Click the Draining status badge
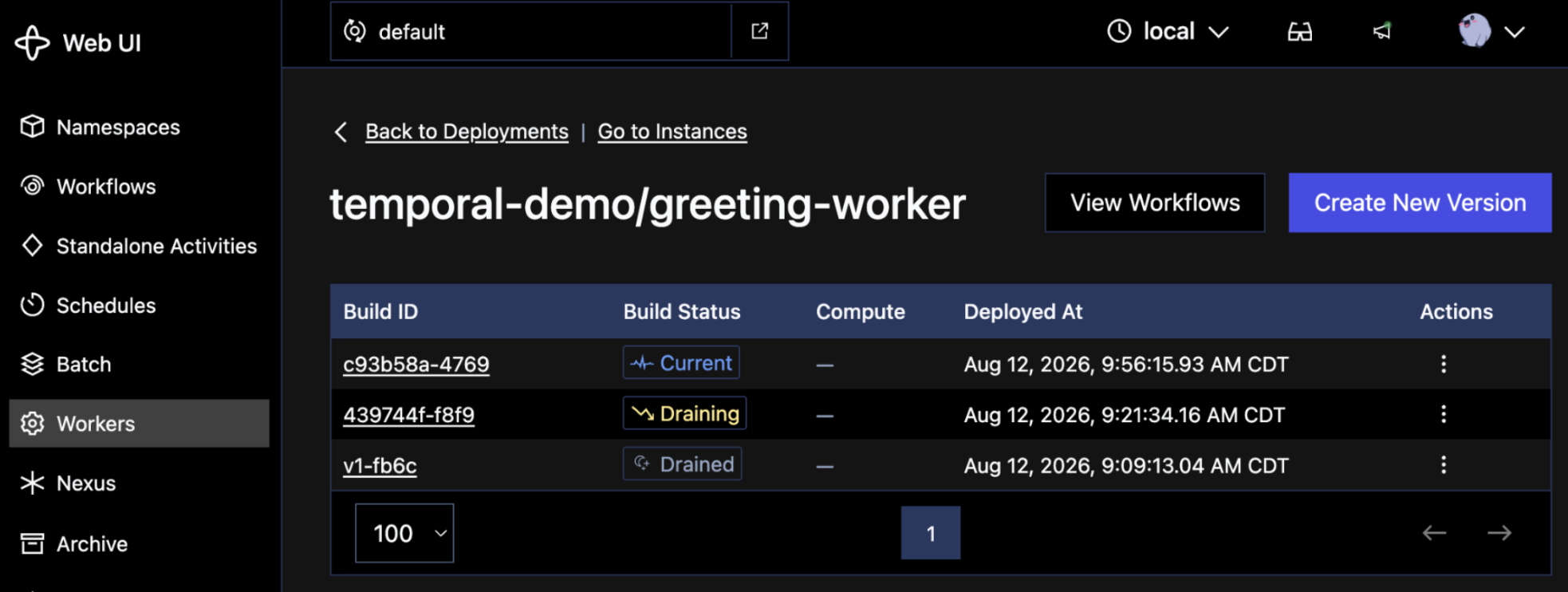 (x=684, y=413)
